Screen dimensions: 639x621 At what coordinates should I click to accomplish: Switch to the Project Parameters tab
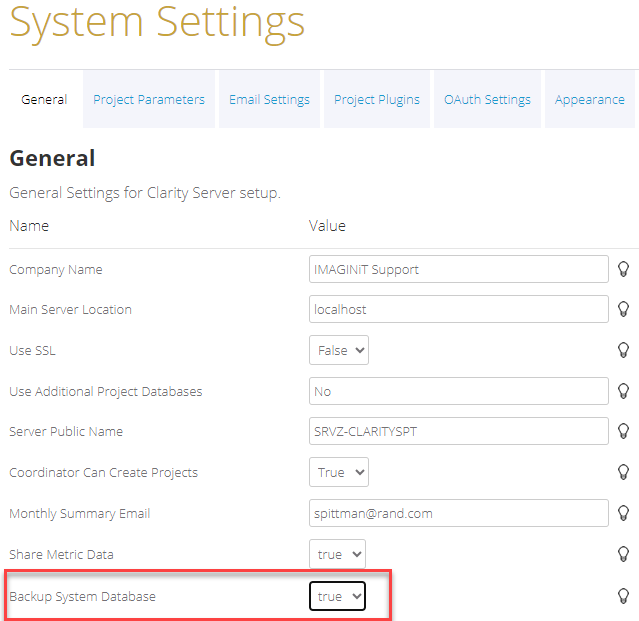pyautogui.click(x=149, y=99)
